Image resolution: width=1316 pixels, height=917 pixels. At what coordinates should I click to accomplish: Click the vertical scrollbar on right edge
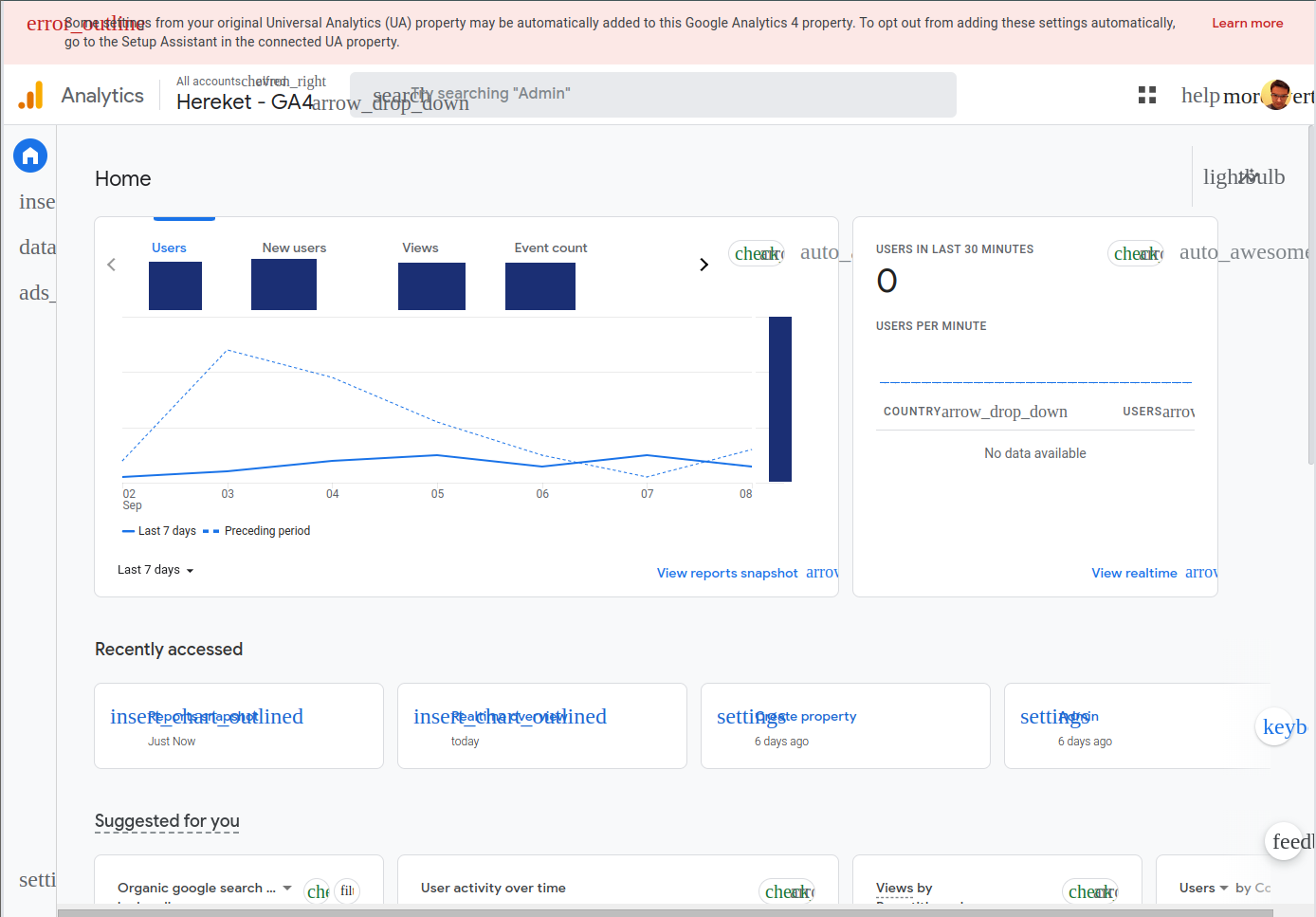point(1311,294)
